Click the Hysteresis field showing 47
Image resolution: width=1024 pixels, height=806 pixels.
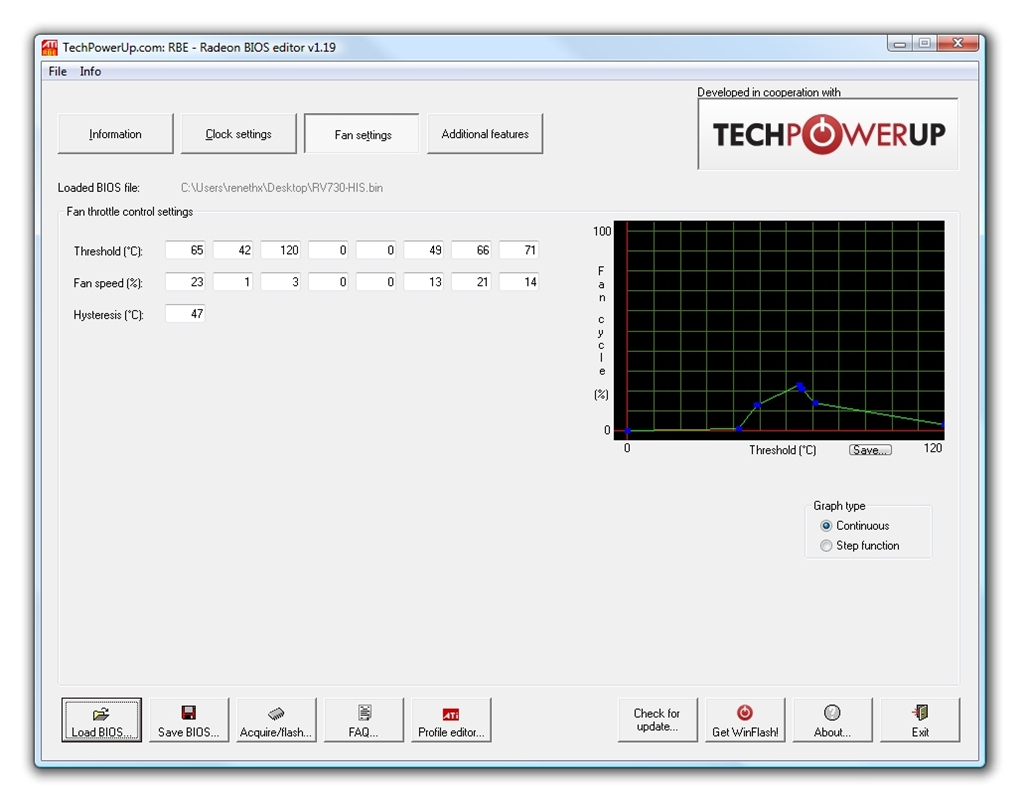pyautogui.click(x=185, y=314)
